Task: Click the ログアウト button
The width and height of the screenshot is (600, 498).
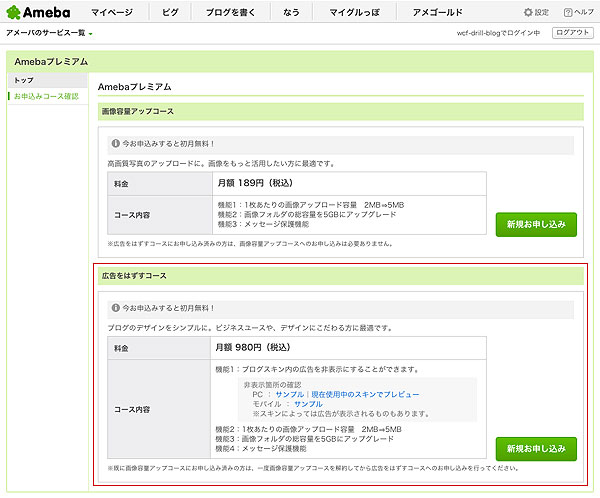Action: click(x=572, y=33)
